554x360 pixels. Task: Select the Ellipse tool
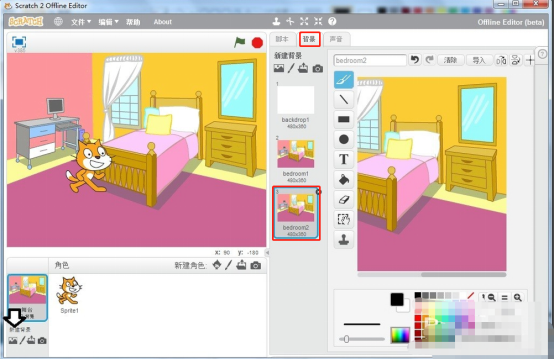(344, 139)
